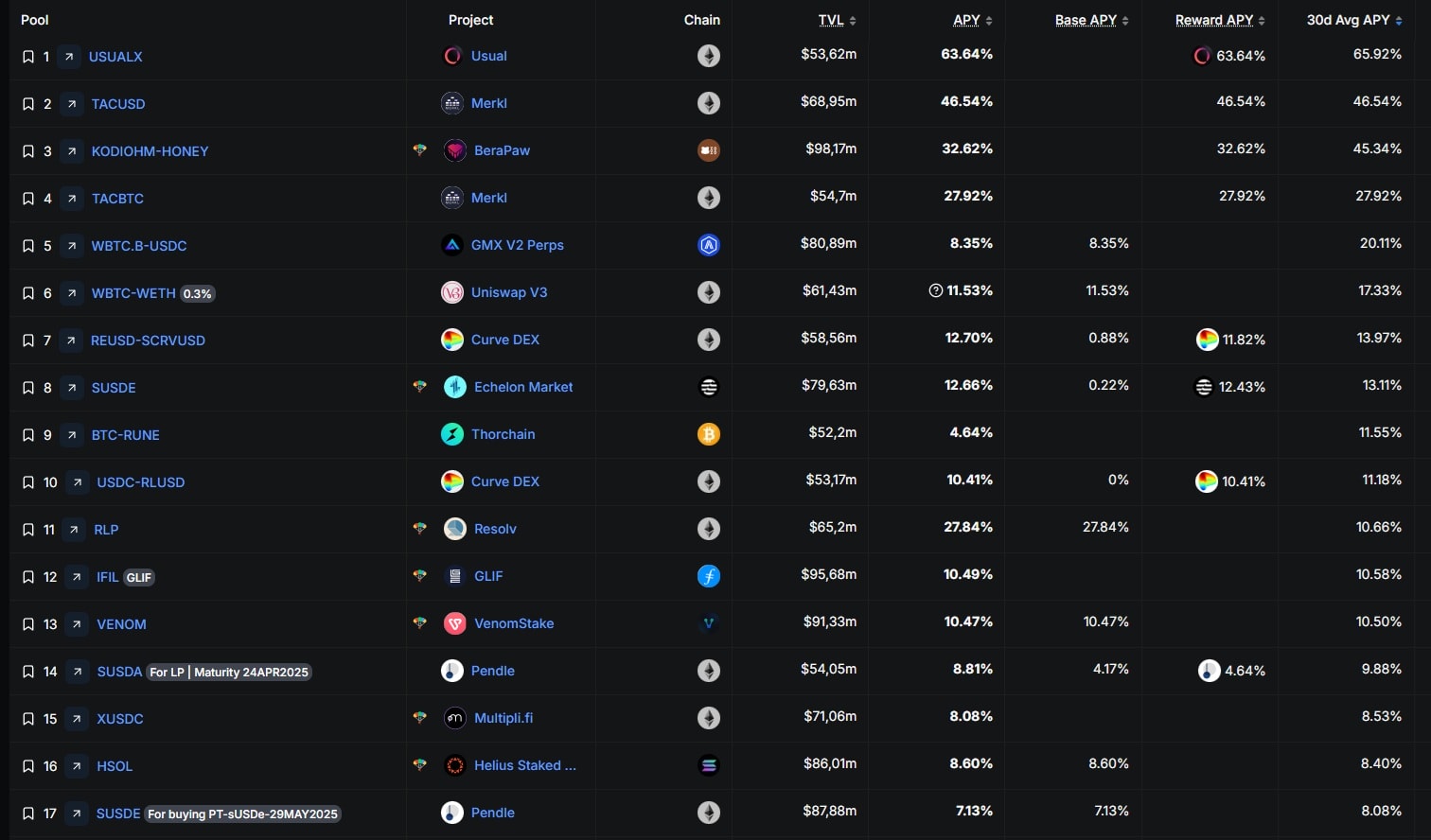Open the KODIOHM-HONEY pool link

pyautogui.click(x=150, y=151)
